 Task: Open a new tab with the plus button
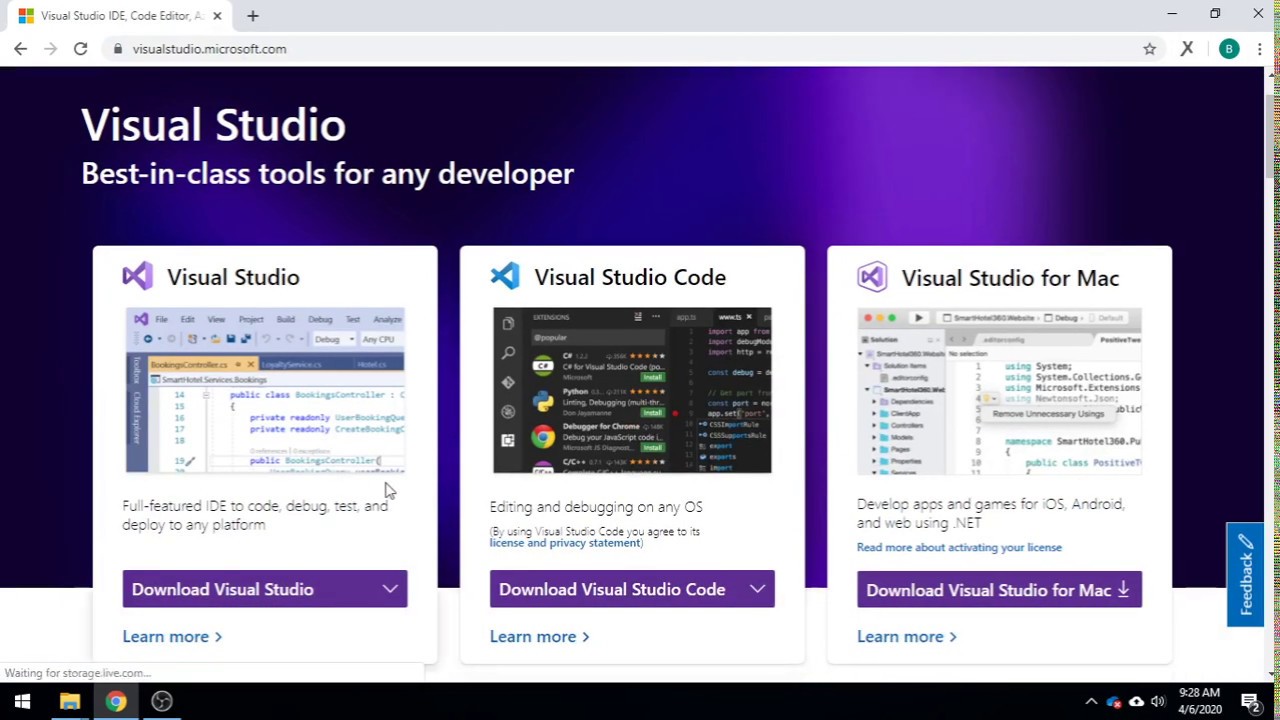point(253,16)
